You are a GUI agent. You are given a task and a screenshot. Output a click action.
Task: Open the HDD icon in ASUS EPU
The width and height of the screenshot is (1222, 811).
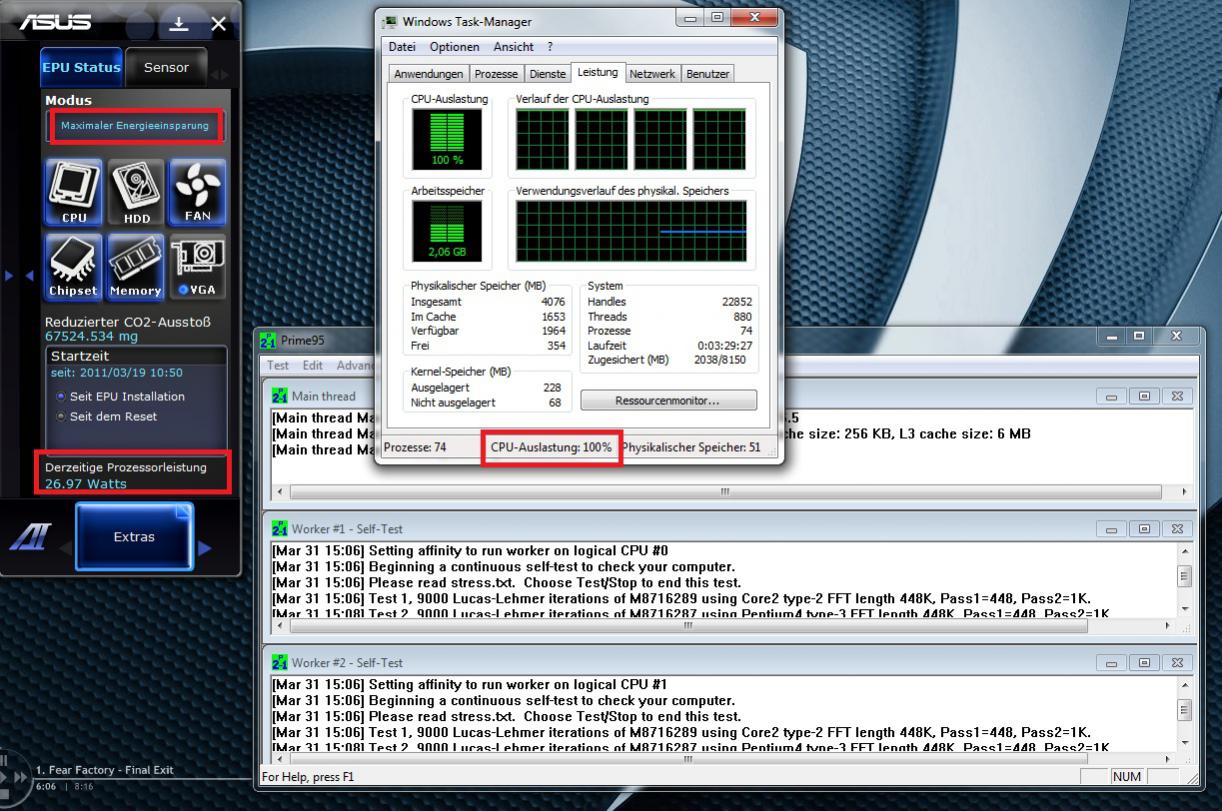pyautogui.click(x=136, y=192)
